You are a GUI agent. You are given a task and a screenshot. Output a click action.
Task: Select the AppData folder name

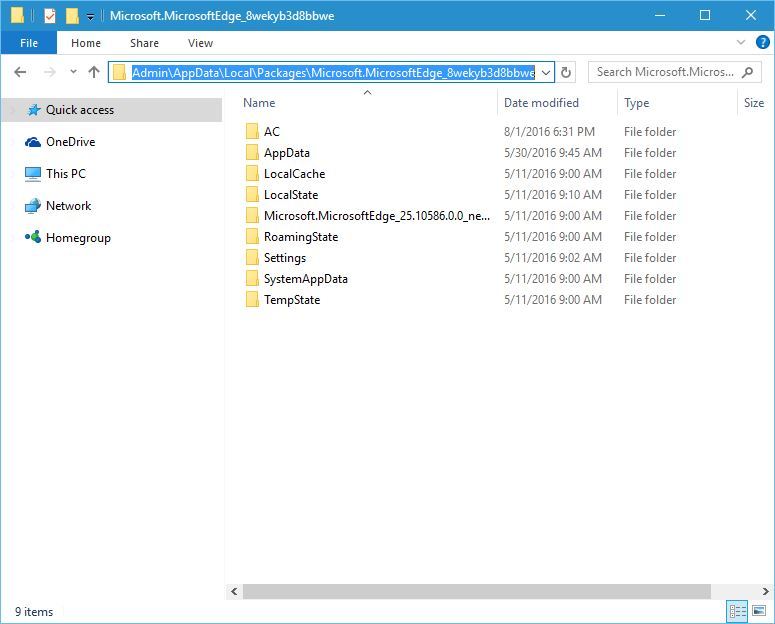pos(287,153)
